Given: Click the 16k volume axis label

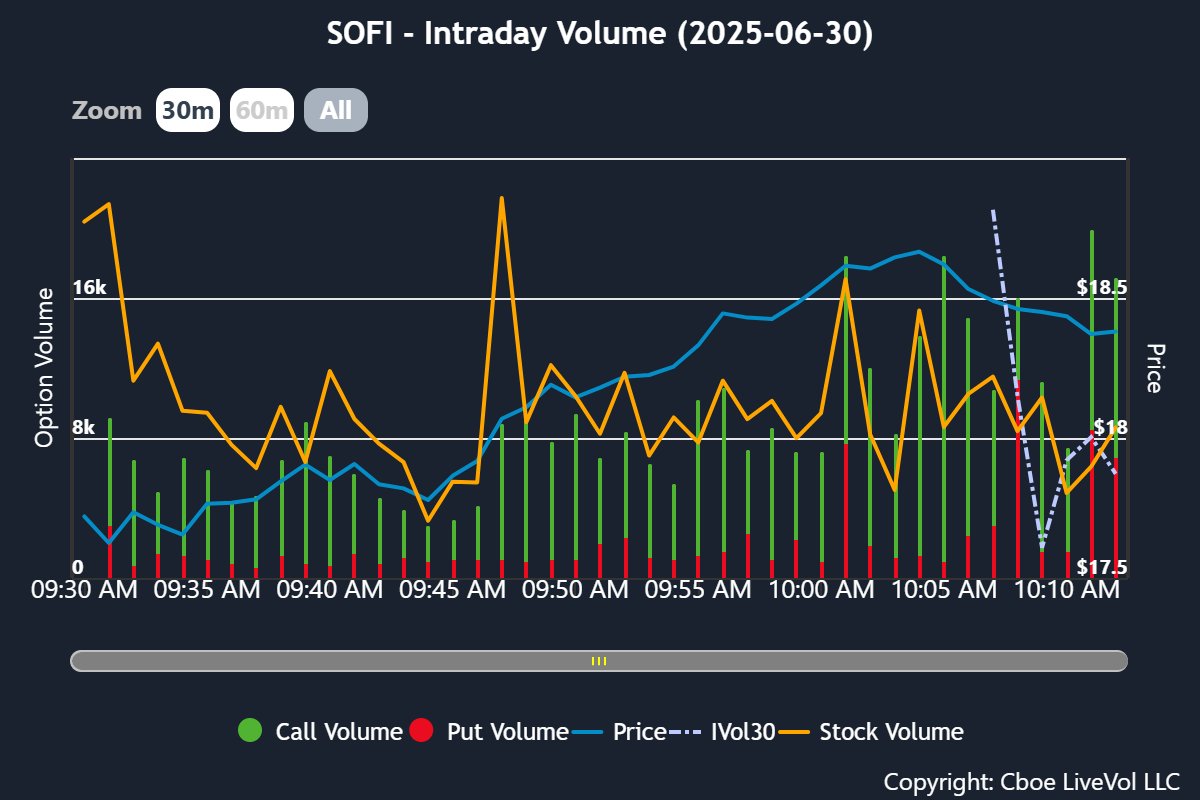Looking at the screenshot, I should coord(89,288).
